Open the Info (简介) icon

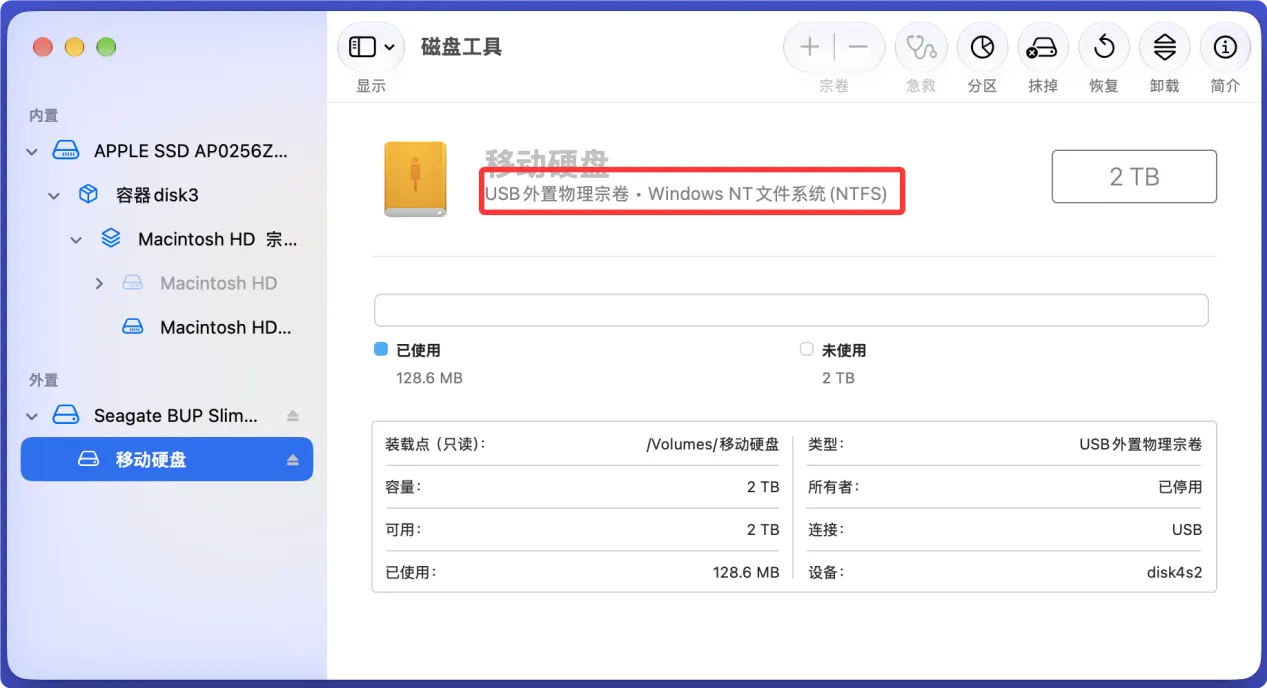point(1225,47)
